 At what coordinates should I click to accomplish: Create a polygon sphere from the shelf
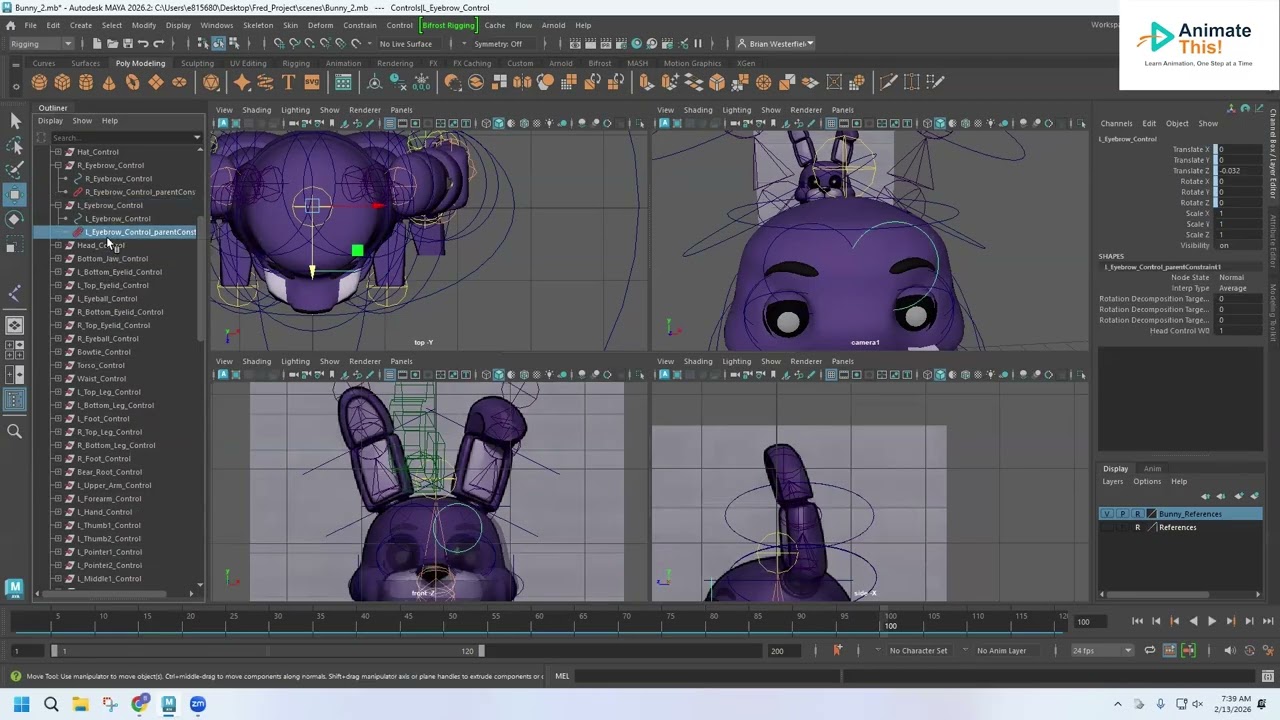39,82
